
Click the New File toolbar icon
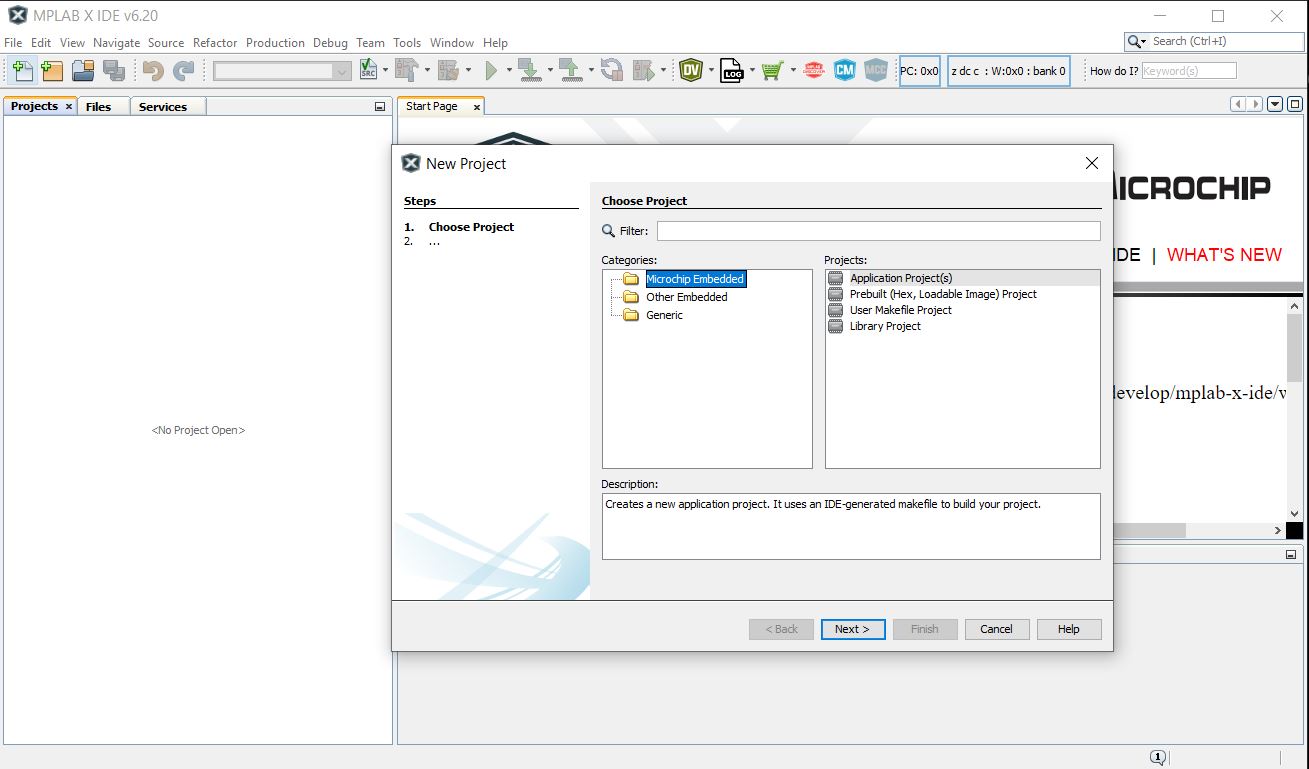(22, 71)
